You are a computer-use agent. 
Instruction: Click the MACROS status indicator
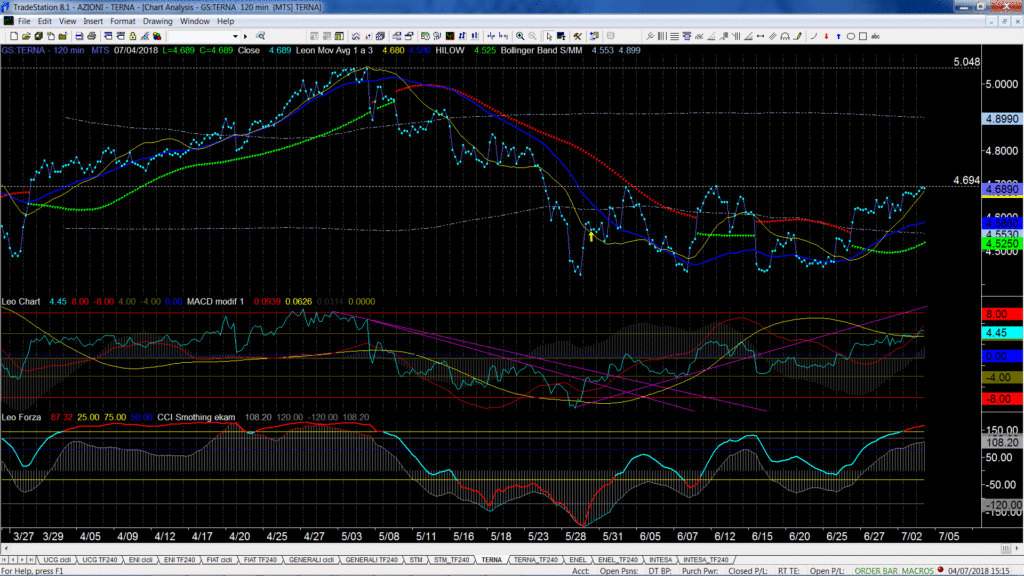click(x=917, y=571)
